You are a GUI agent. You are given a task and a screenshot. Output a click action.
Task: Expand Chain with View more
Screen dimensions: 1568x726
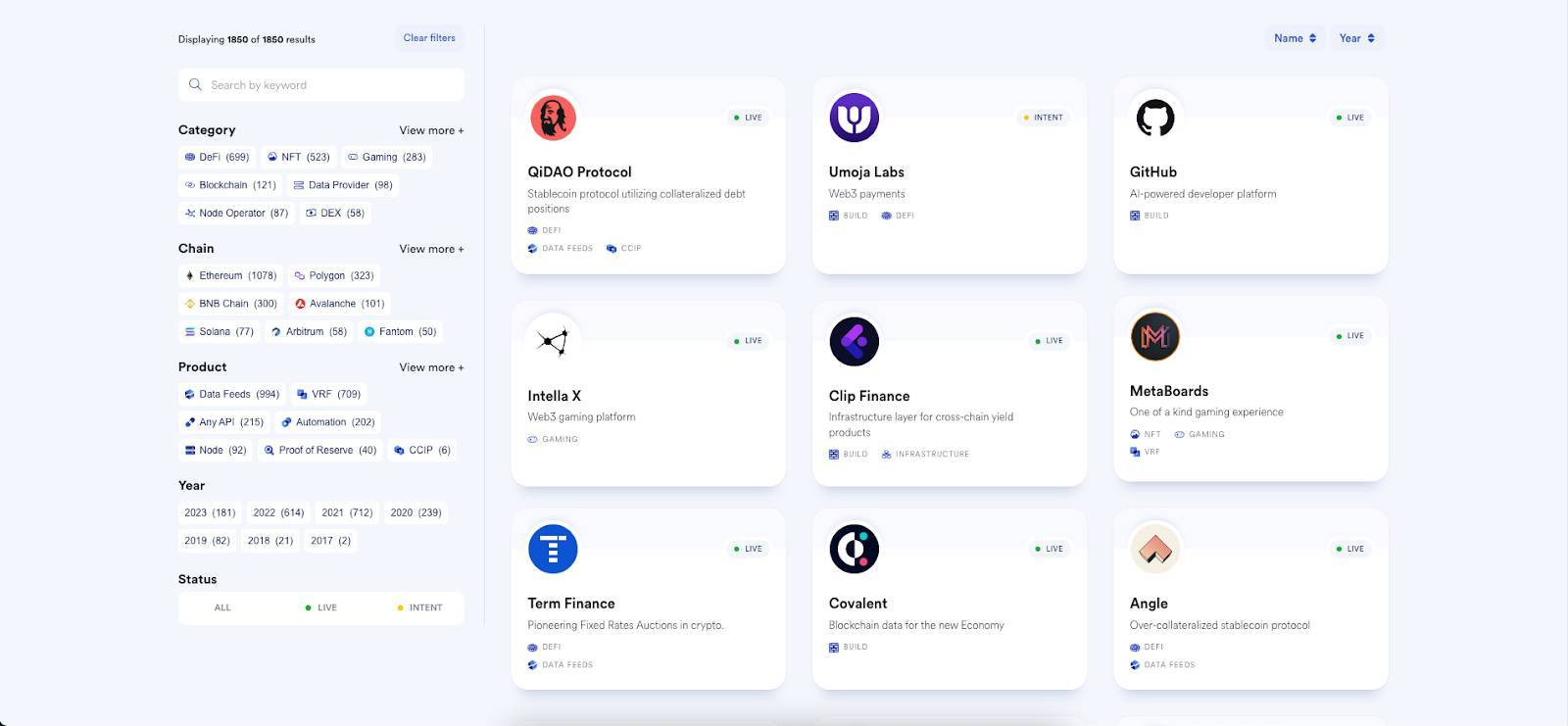(x=431, y=249)
